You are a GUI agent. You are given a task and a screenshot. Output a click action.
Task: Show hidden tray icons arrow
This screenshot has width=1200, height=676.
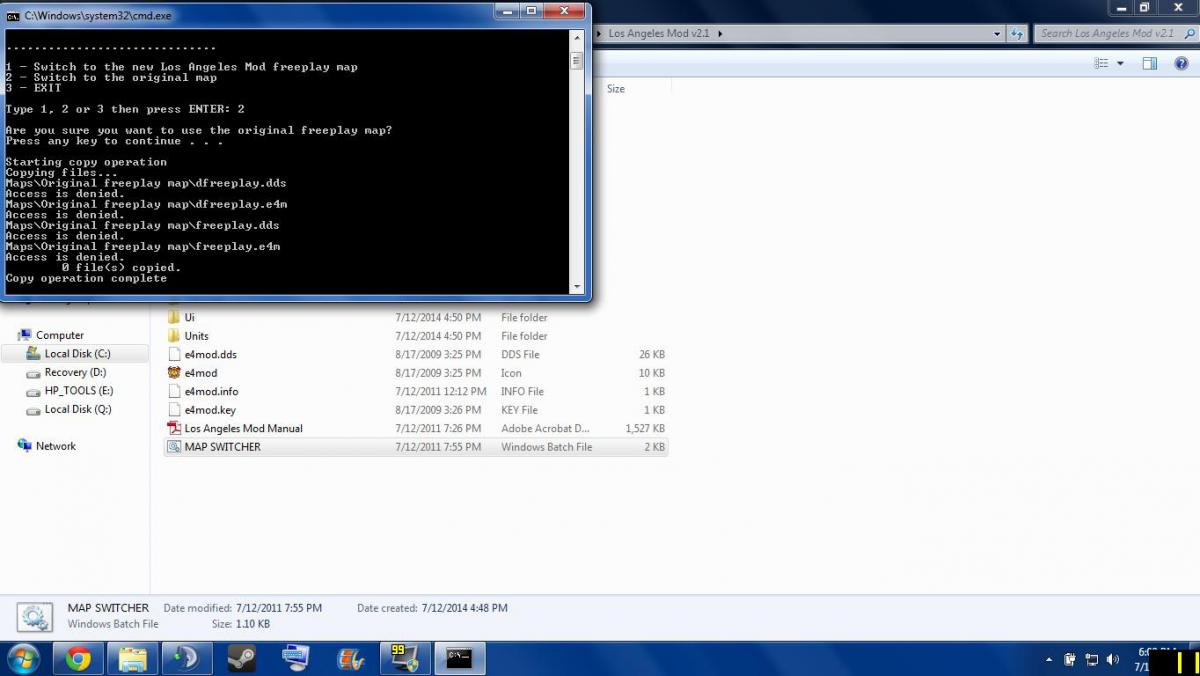click(1049, 660)
